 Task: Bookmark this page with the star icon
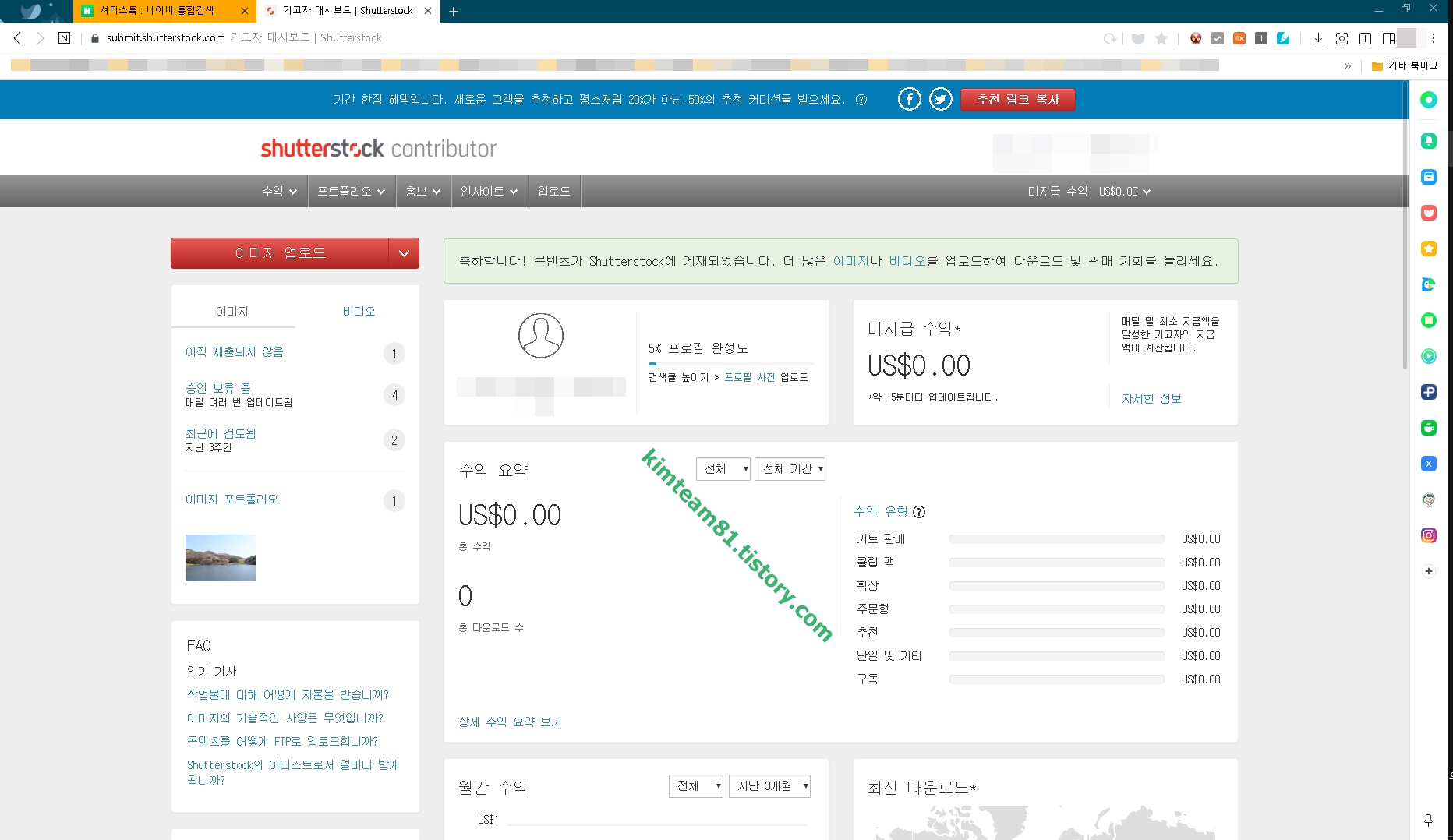[1161, 37]
